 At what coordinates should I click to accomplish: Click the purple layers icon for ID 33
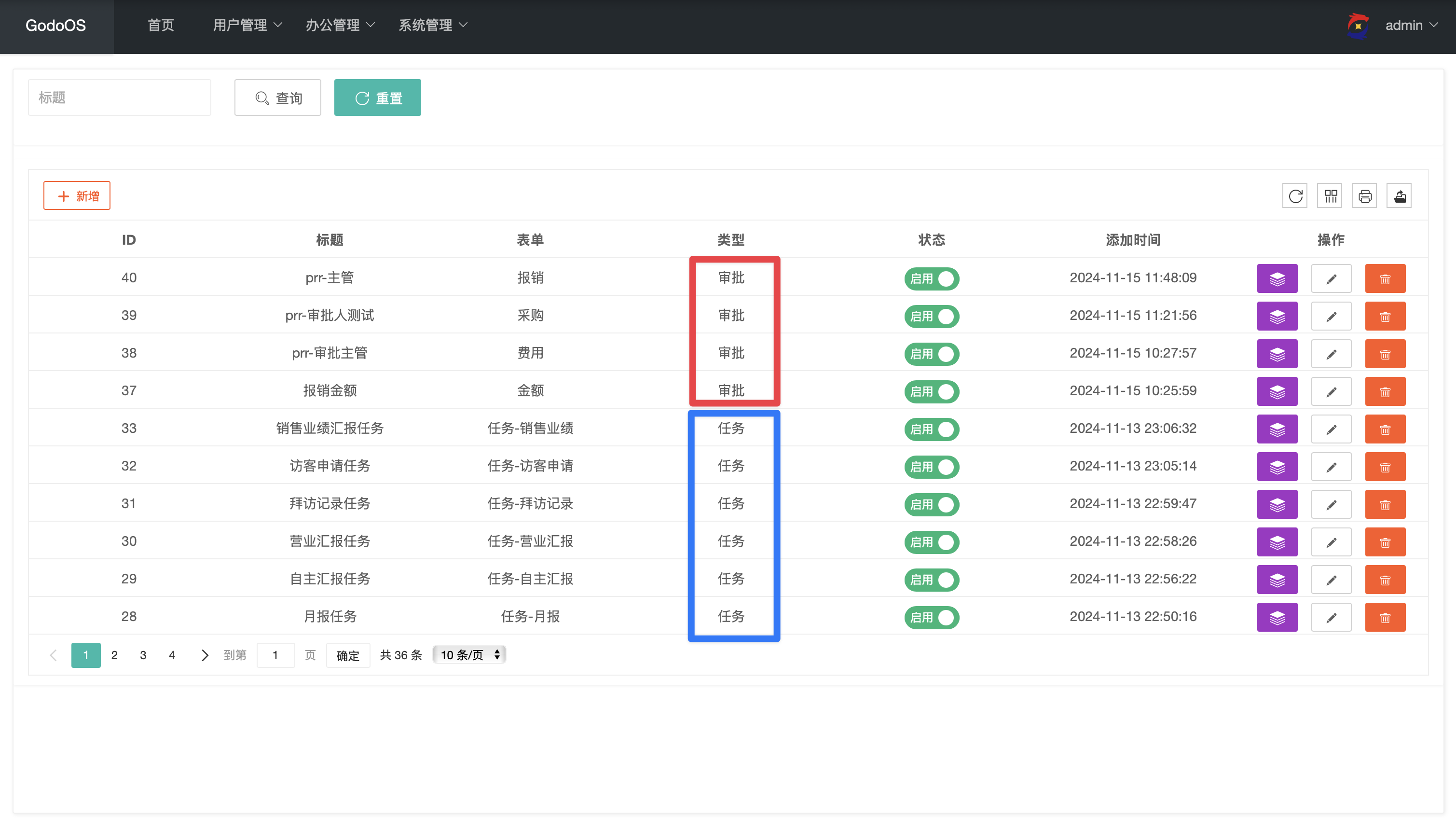[x=1278, y=429]
